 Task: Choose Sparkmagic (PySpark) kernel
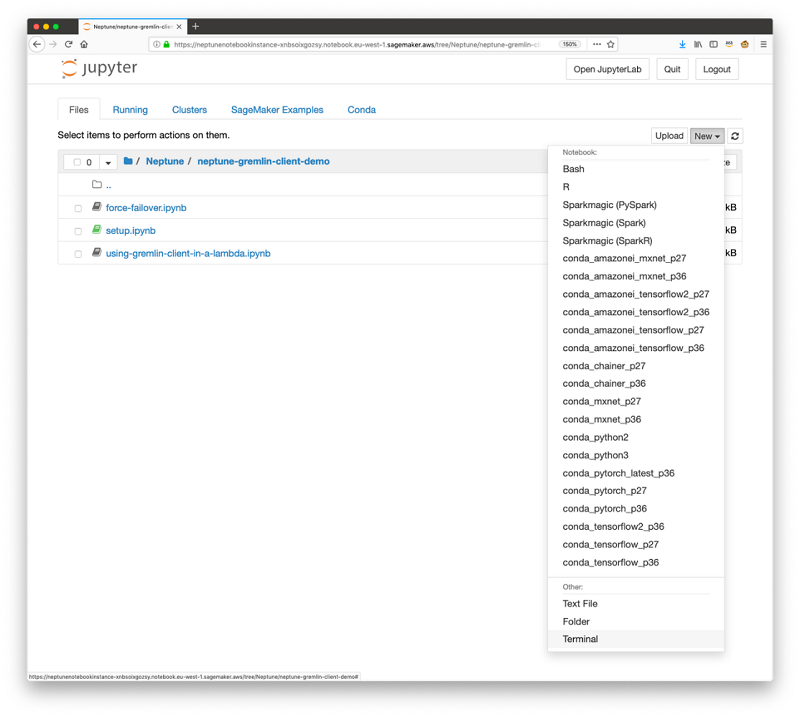636,205
